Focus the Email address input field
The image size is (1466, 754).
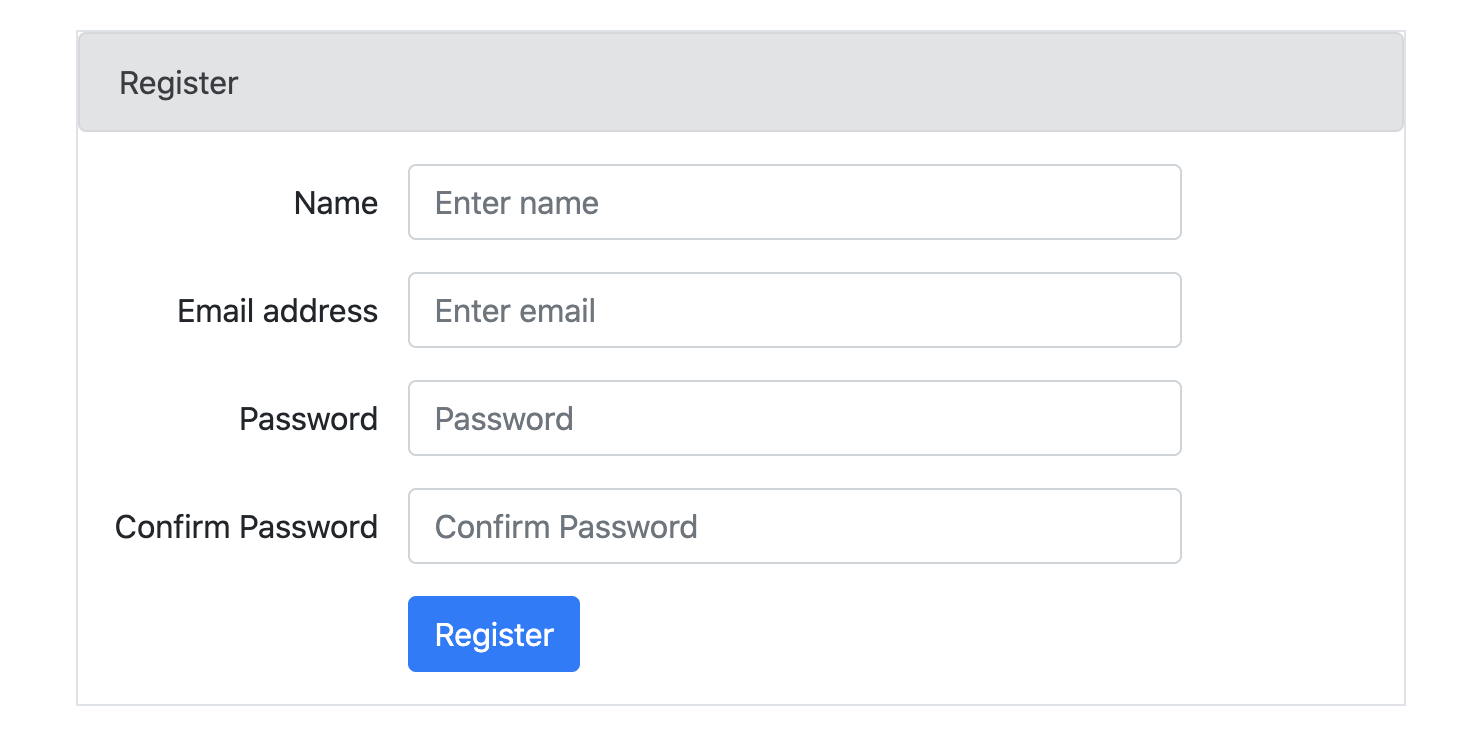(x=794, y=310)
